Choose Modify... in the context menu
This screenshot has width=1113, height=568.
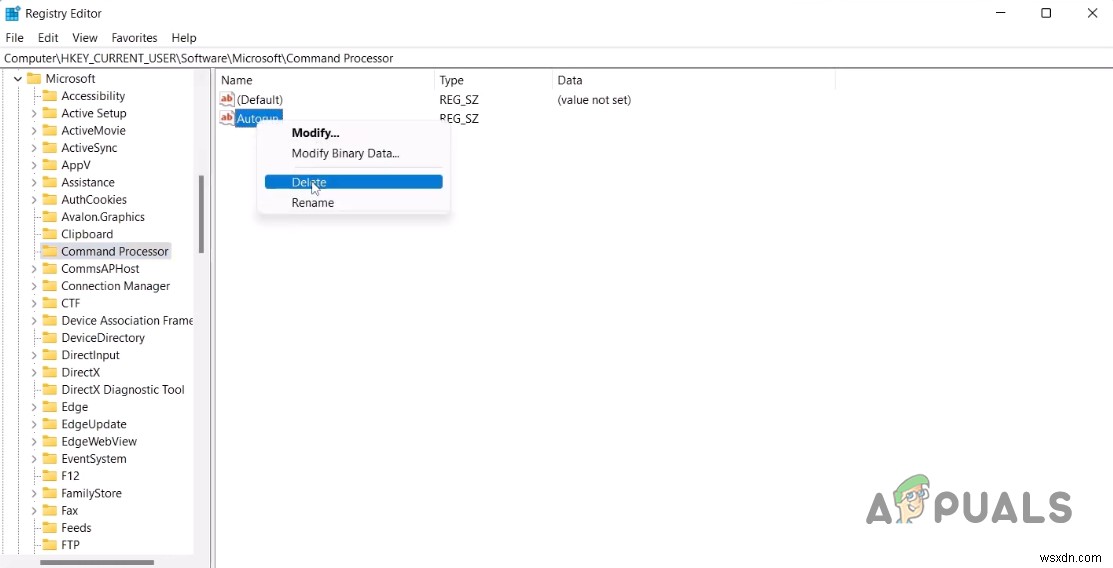click(x=353, y=133)
